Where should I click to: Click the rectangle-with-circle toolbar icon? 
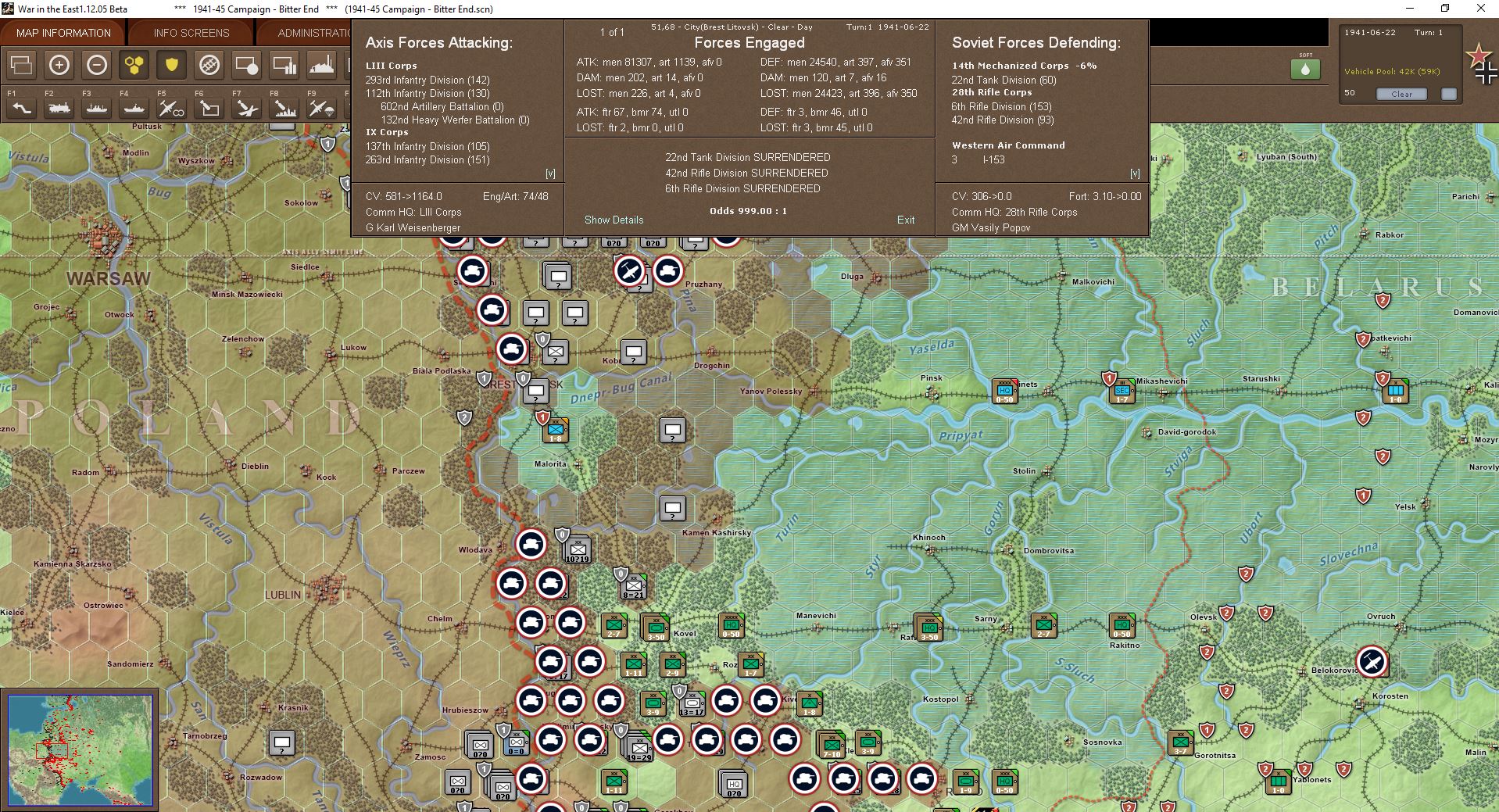pyautogui.click(x=247, y=65)
